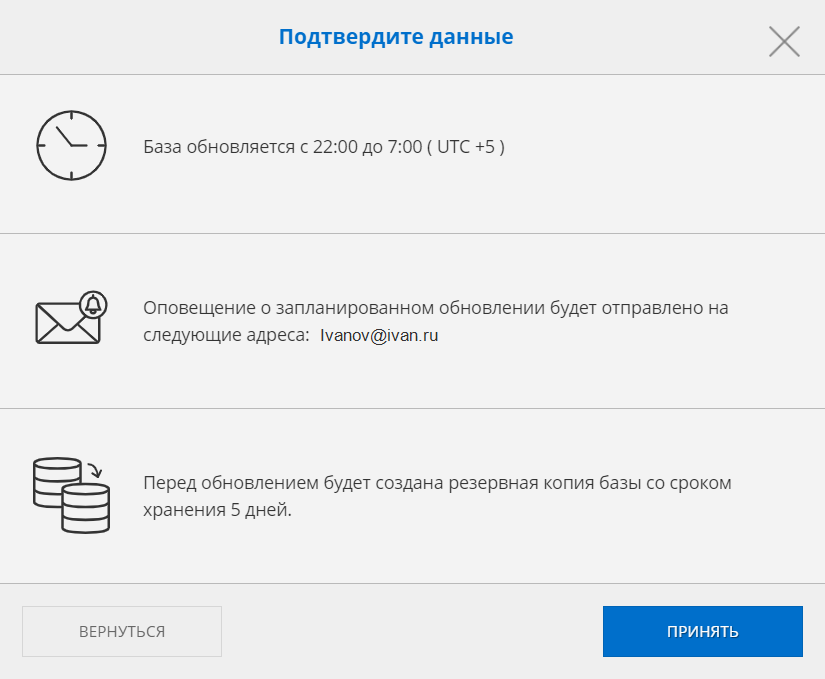Click the bell badge on the envelope

click(x=94, y=304)
